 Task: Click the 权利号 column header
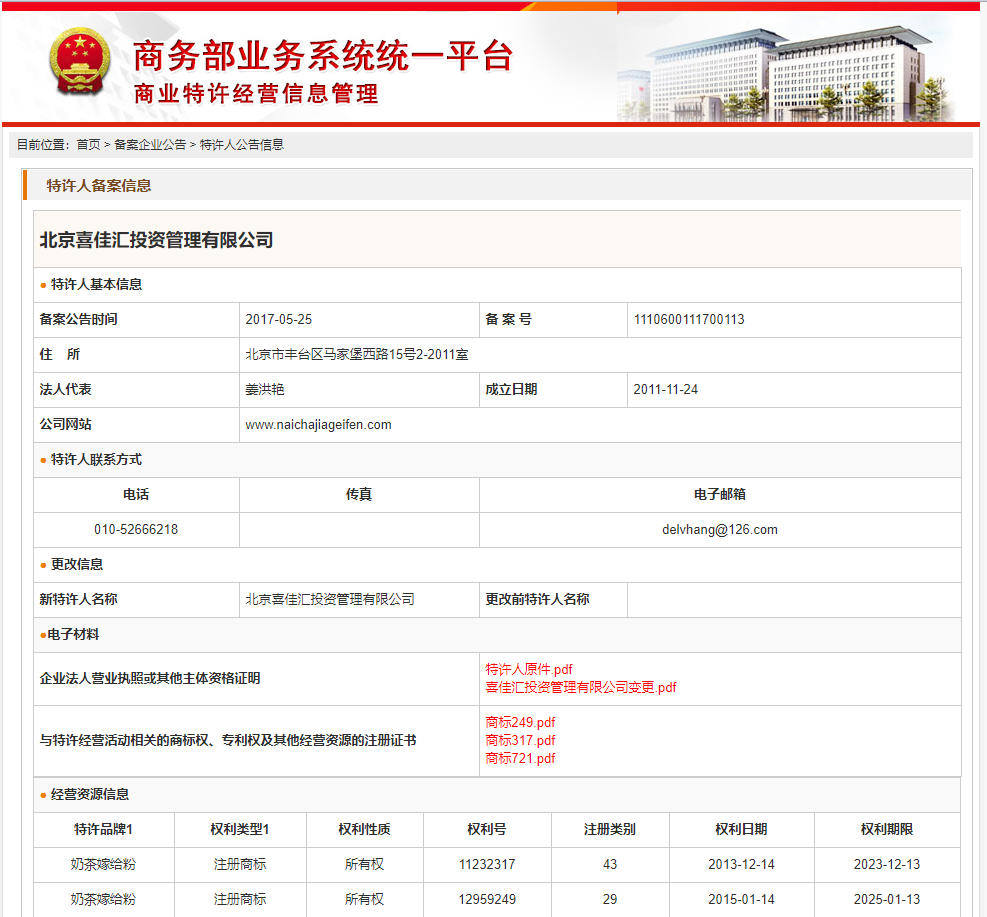[487, 830]
